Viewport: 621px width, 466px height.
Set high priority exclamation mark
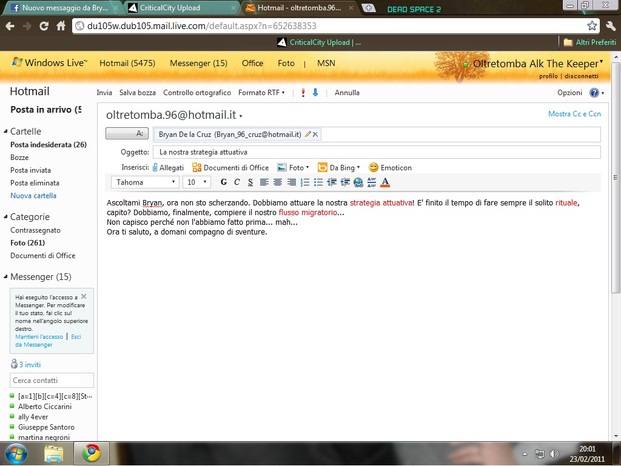coord(303,93)
